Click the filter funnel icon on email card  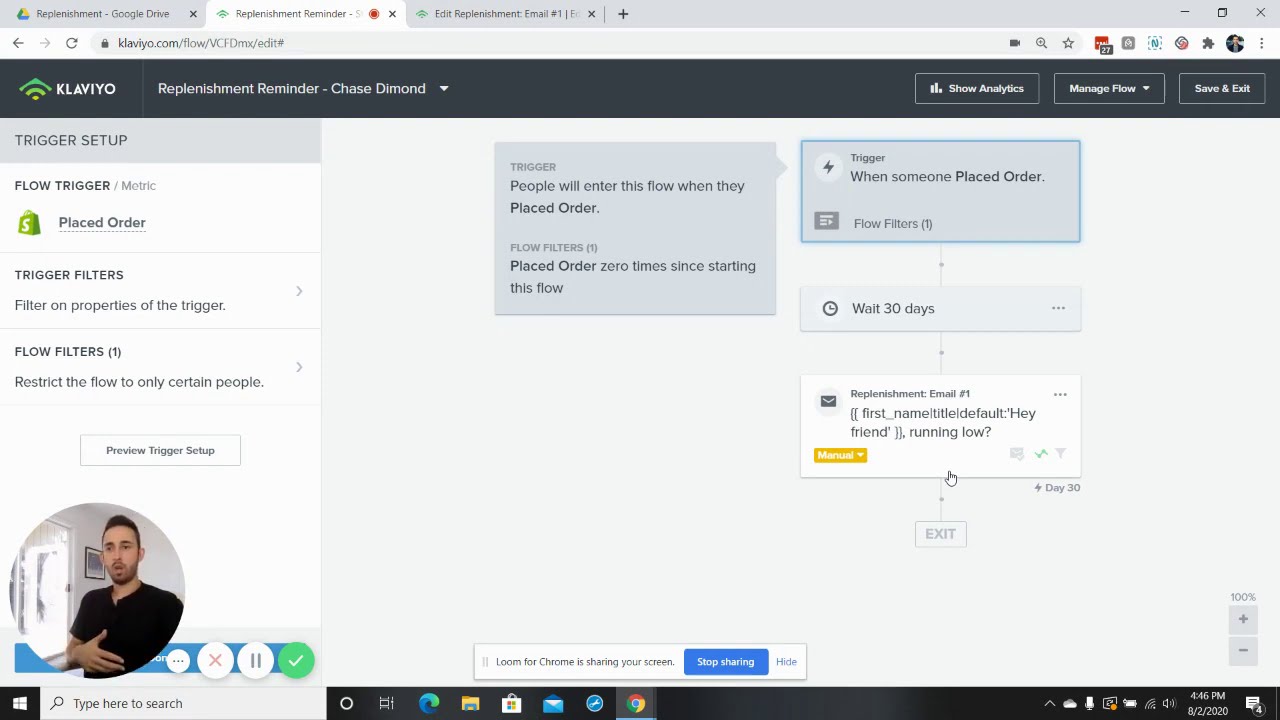click(x=1061, y=454)
